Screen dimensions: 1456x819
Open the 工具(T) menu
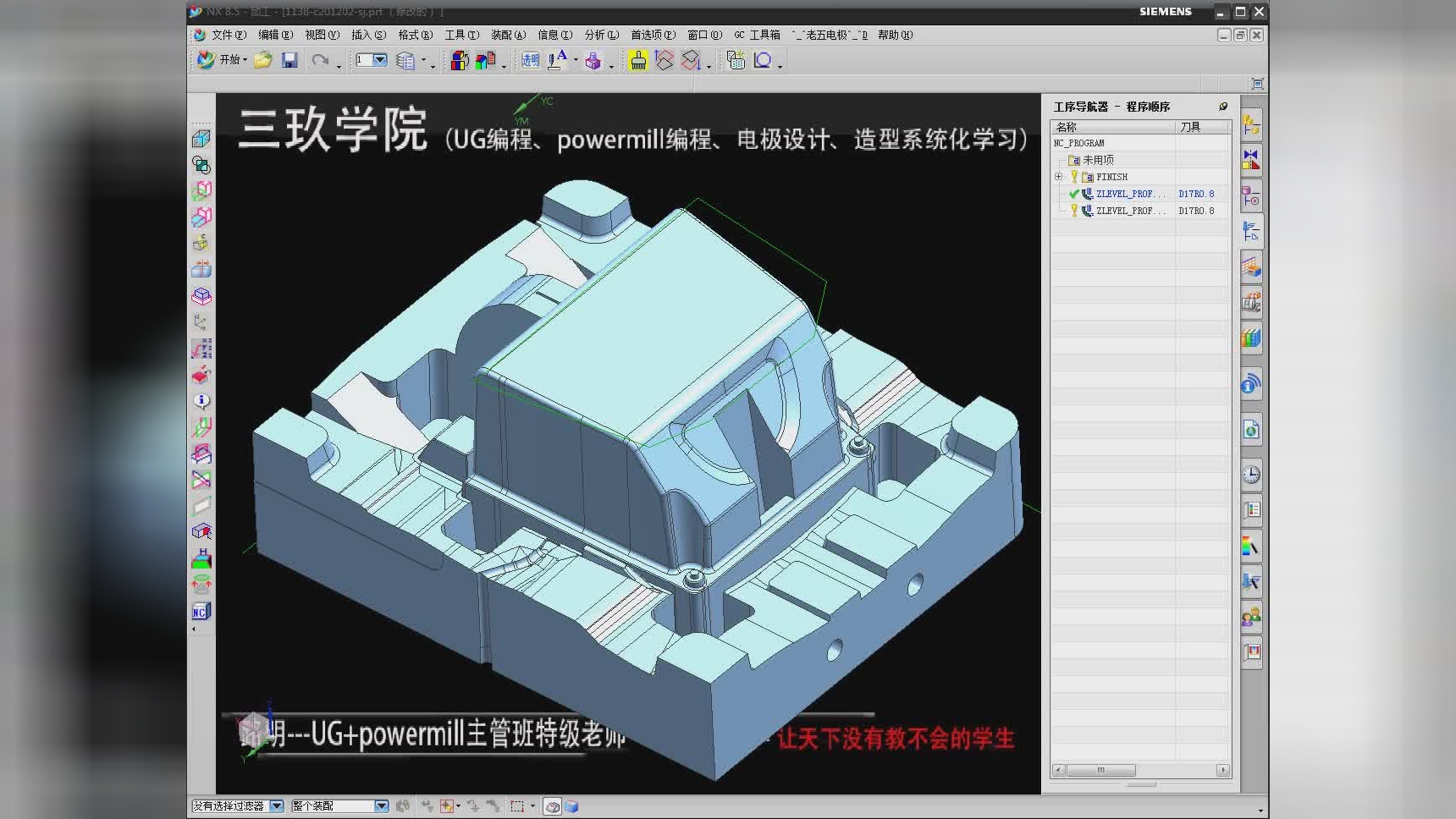pos(461,35)
